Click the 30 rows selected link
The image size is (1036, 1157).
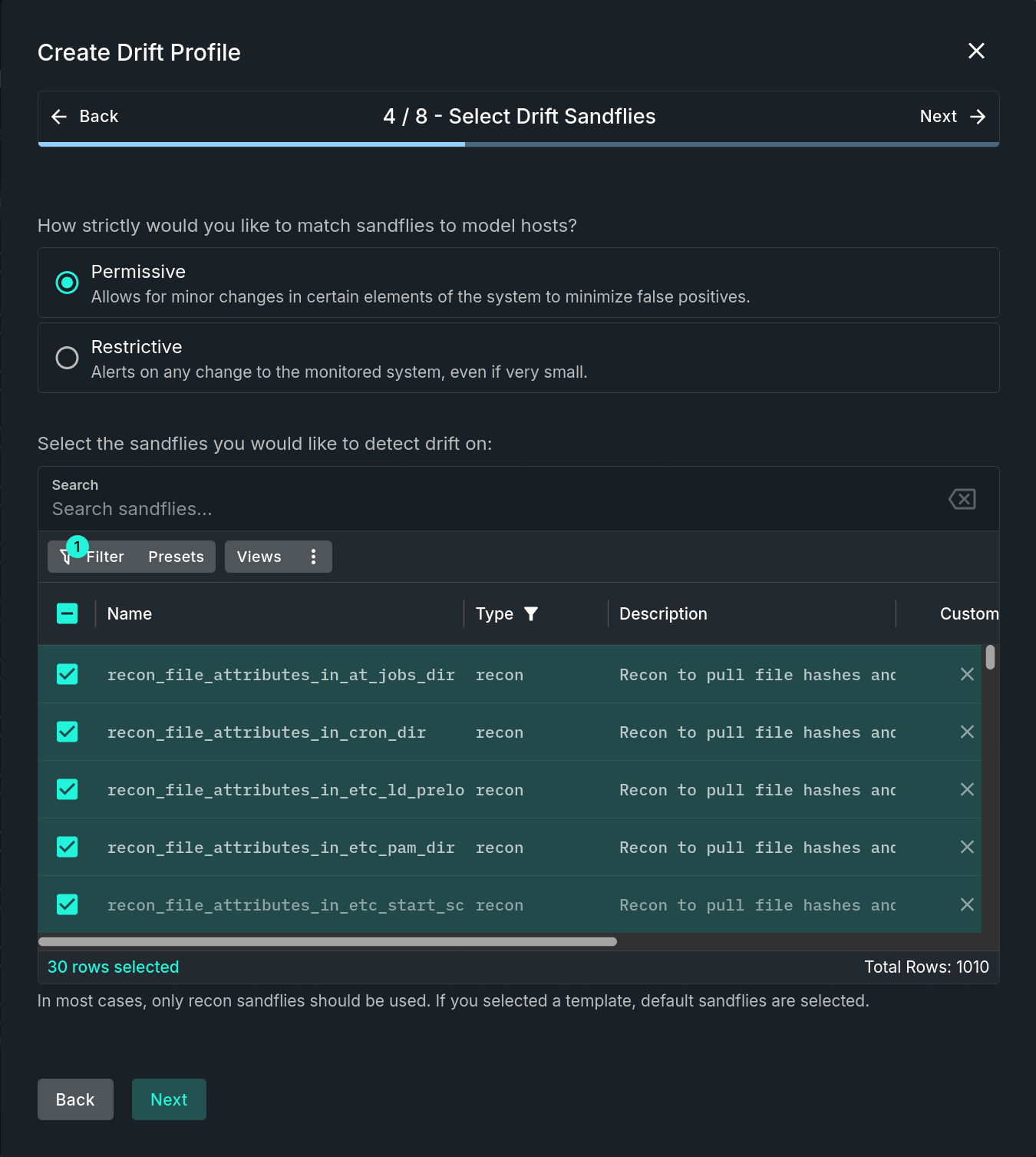click(x=113, y=967)
